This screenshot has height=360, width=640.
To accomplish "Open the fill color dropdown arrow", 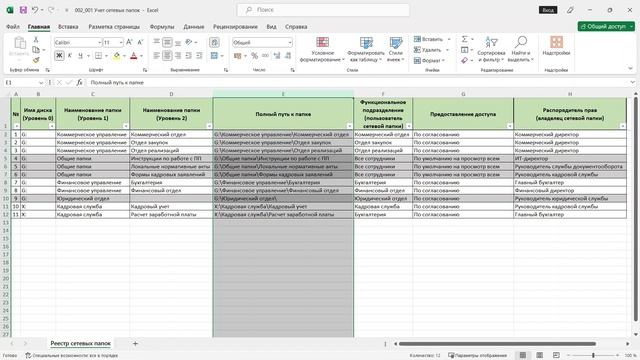I will [124, 56].
